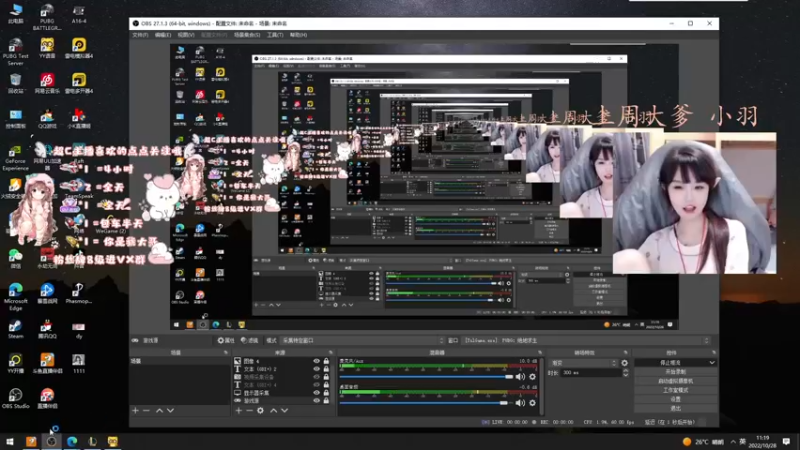Image resolution: width=800 pixels, height=450 pixels.
Task: Open 麦克风/Aux audio settings gear
Action: click(533, 377)
